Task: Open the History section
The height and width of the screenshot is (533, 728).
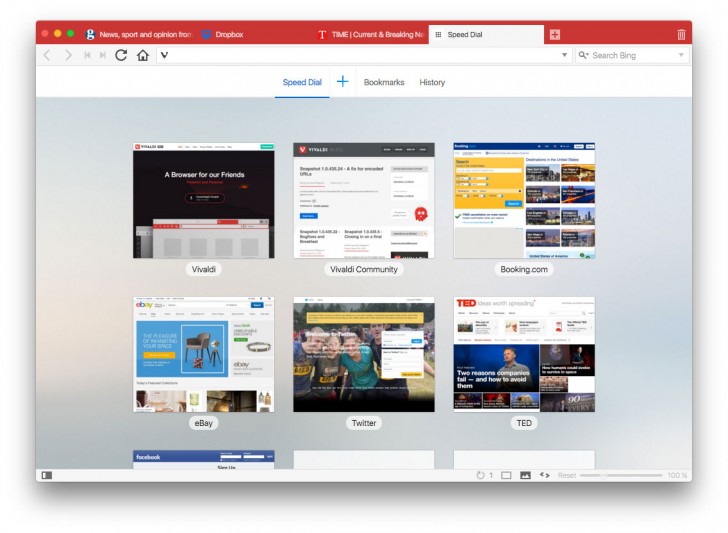Action: pos(432,82)
